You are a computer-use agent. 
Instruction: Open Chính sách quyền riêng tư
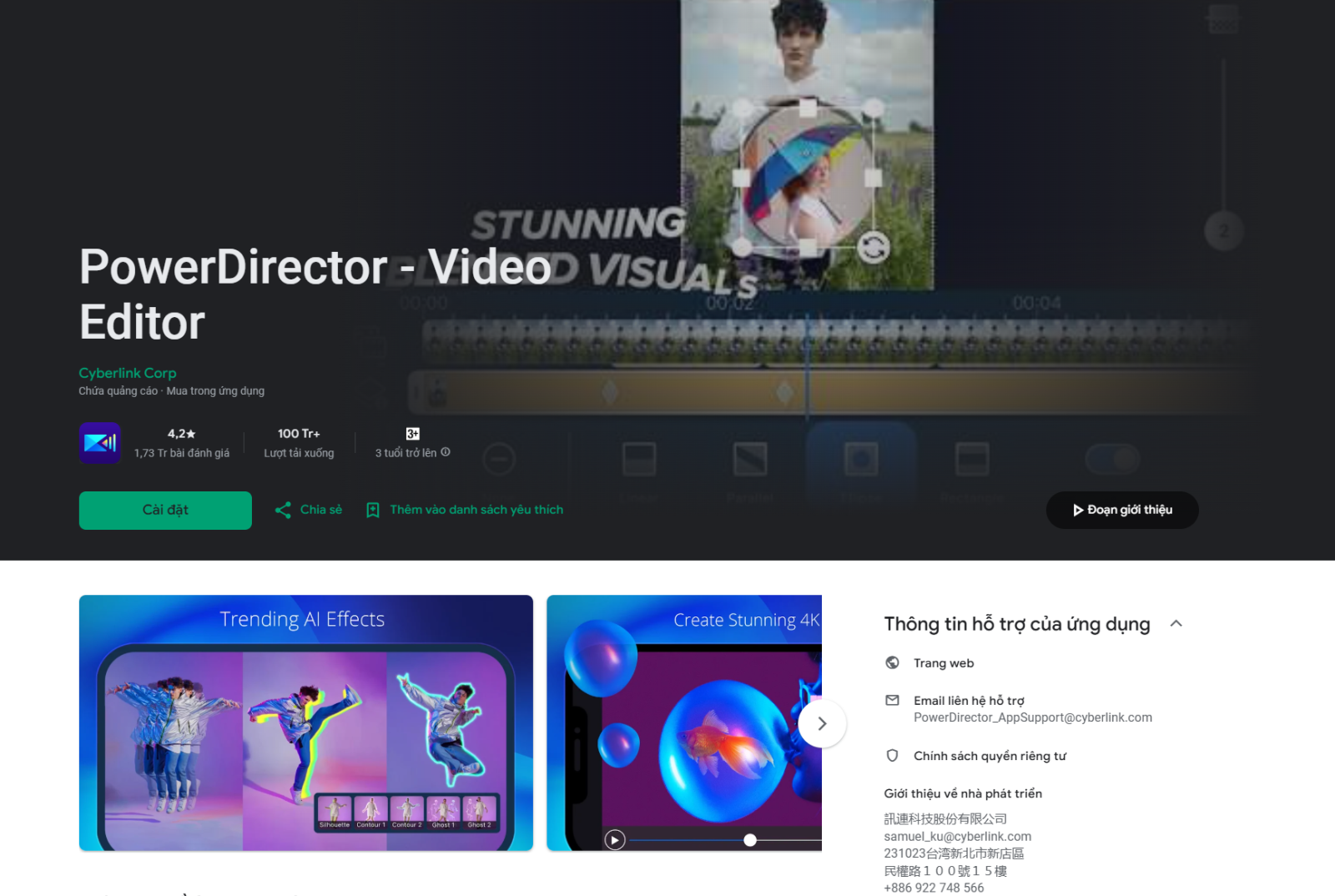click(x=990, y=756)
